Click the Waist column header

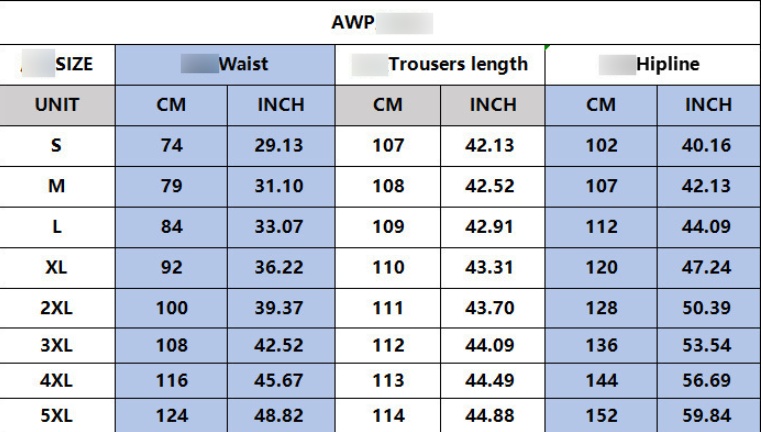(225, 64)
